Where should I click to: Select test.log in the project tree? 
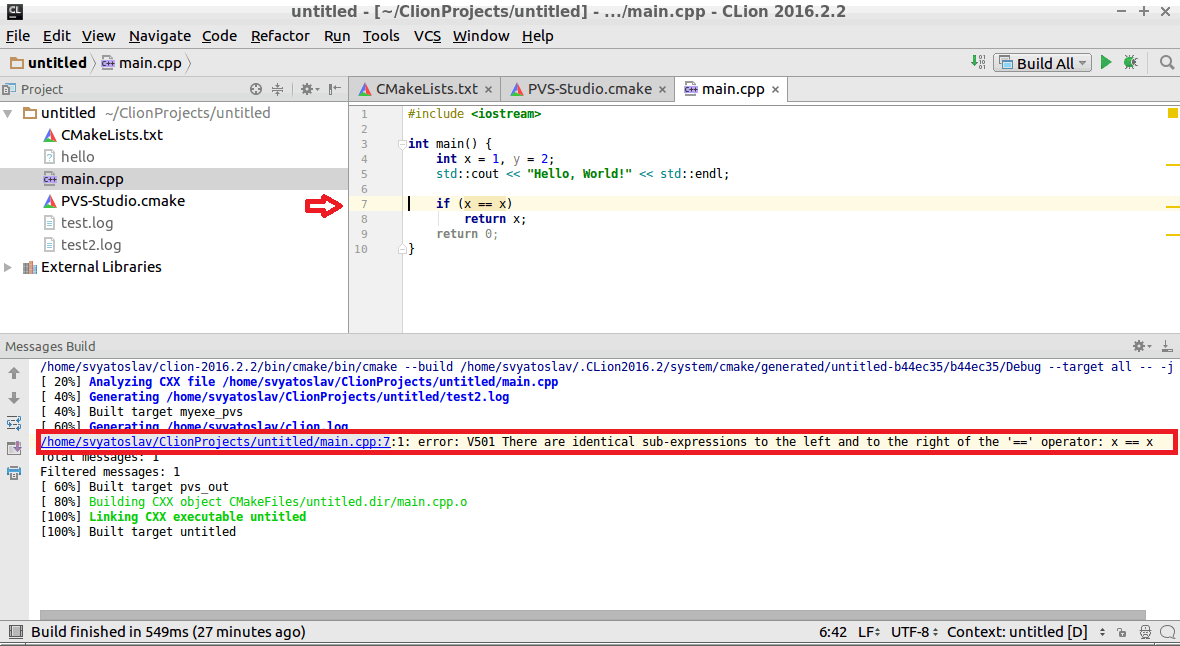tap(87, 223)
